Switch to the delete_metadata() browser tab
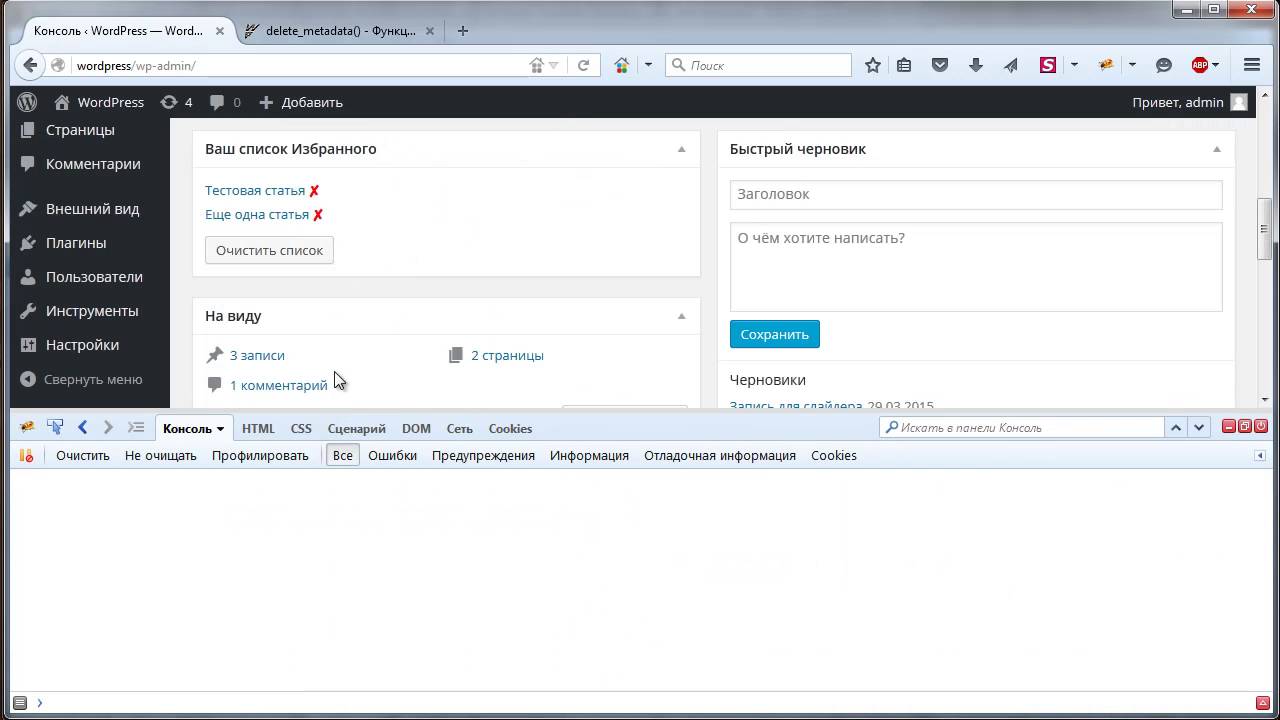 tap(340, 31)
